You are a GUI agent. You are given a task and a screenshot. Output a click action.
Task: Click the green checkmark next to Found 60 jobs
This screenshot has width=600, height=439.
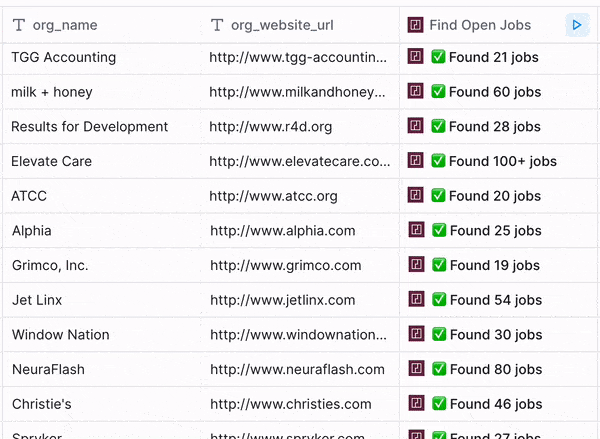tap(438, 91)
